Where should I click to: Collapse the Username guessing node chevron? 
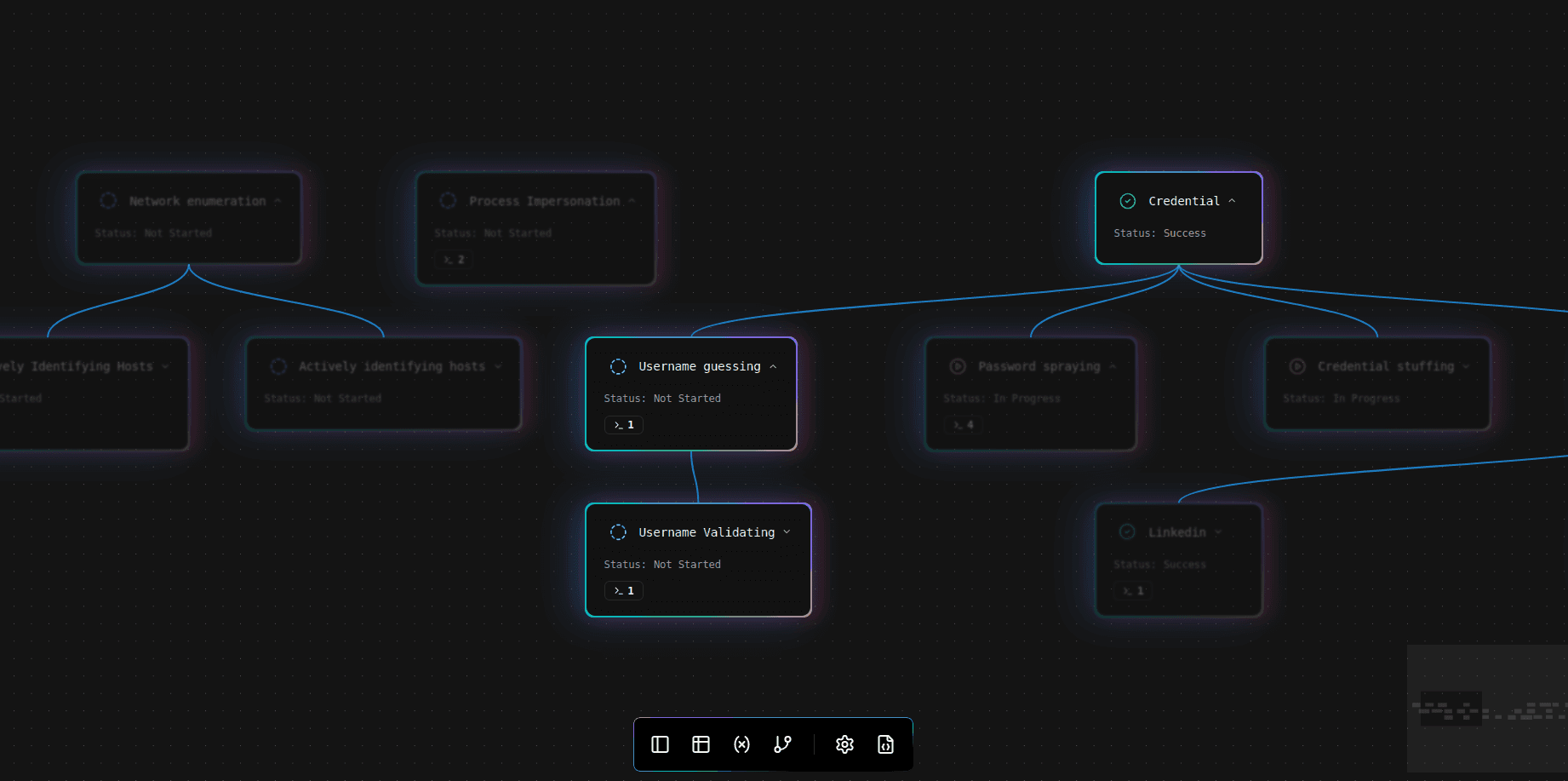pos(773,366)
